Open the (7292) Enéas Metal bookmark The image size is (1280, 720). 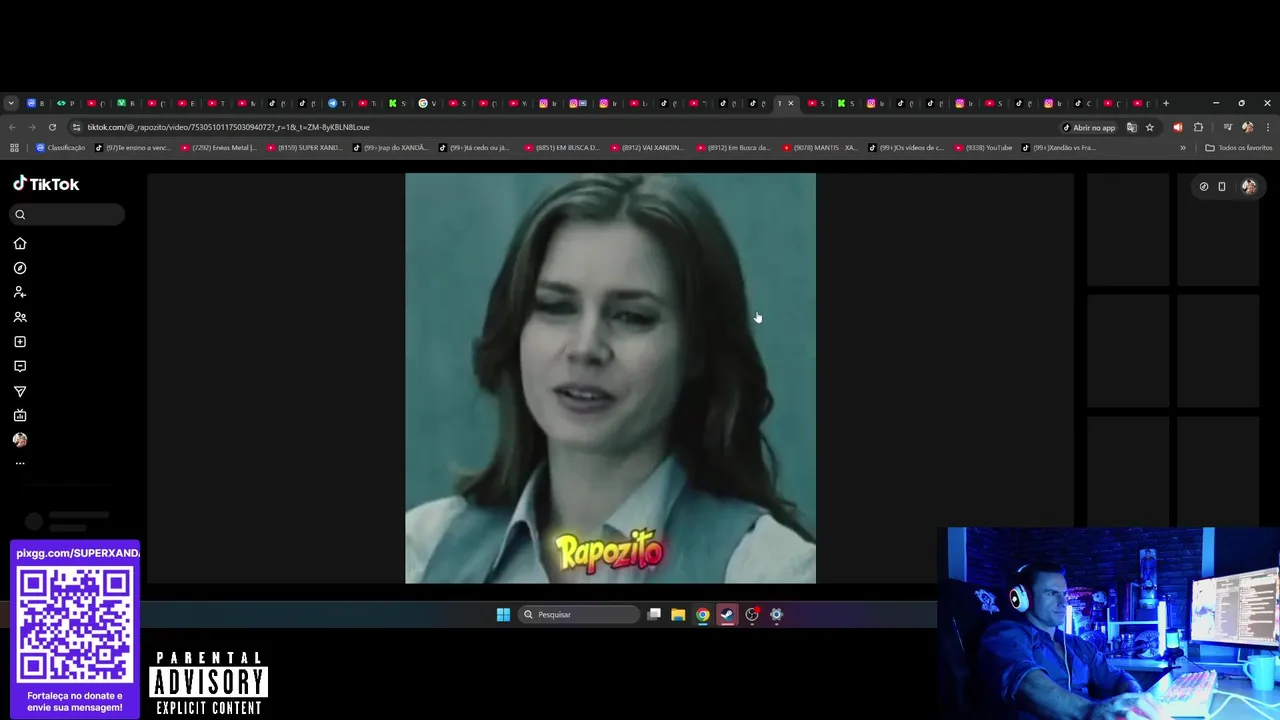click(x=218, y=148)
